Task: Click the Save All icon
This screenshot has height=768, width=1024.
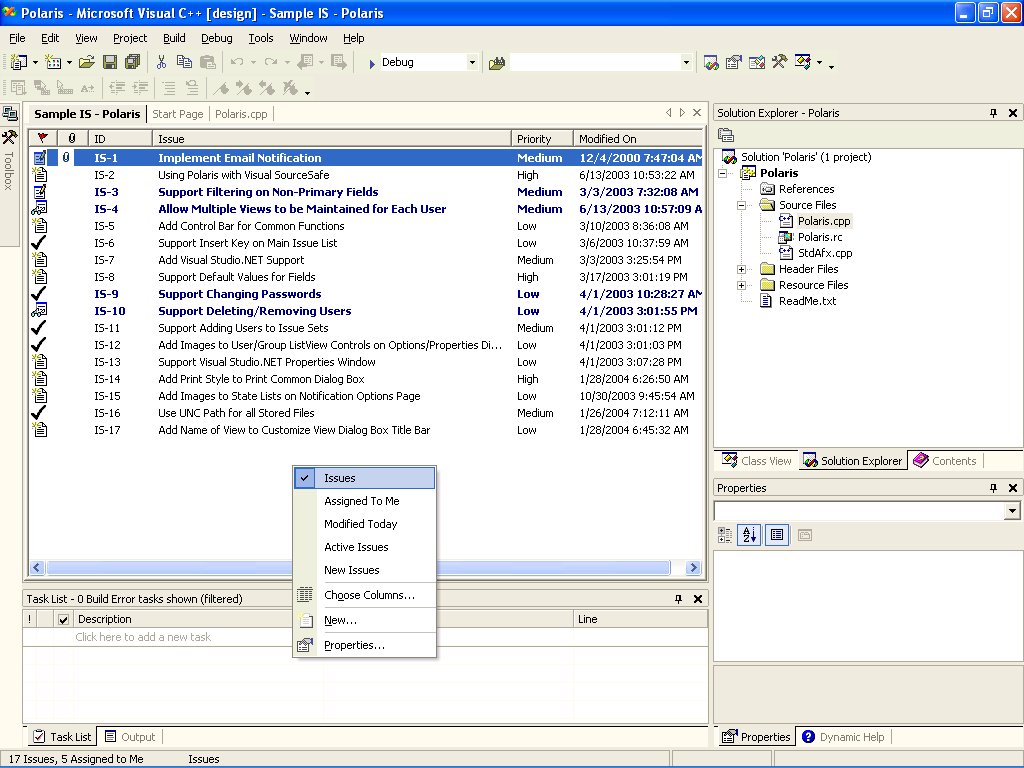Action: click(133, 63)
